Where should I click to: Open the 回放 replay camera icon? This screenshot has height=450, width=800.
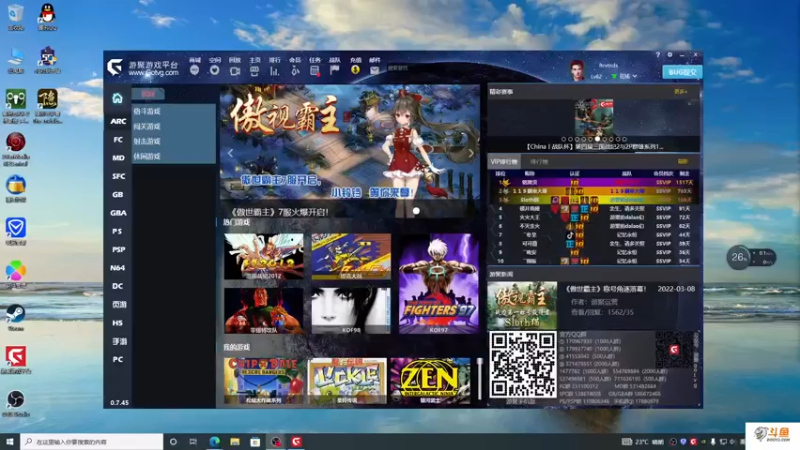[235, 71]
